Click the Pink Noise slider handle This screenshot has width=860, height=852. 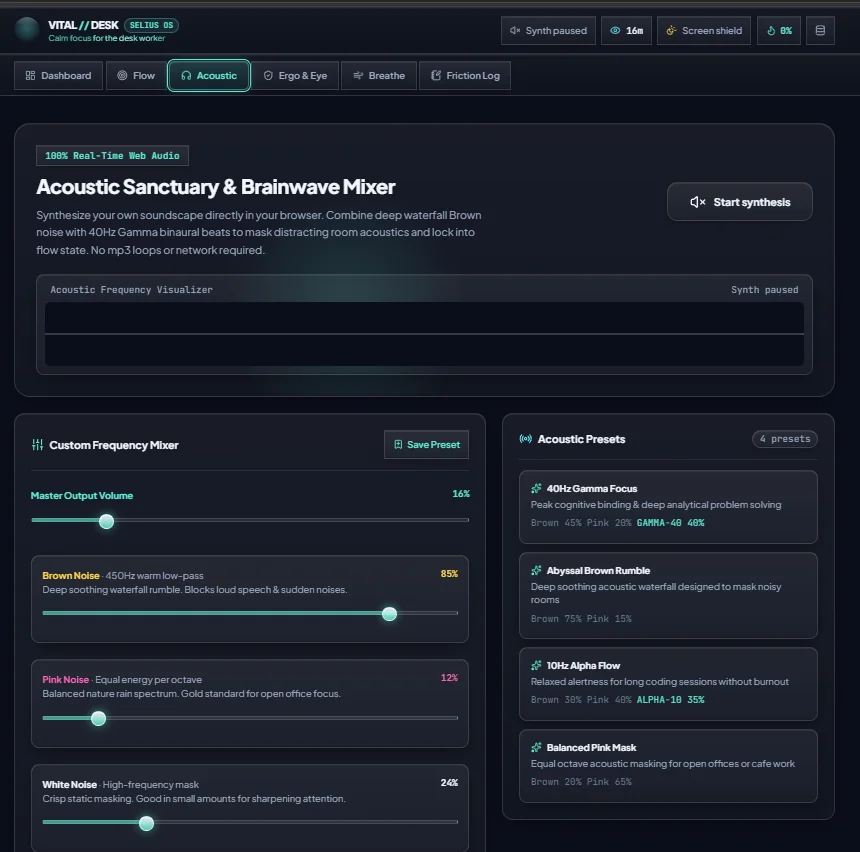98,718
